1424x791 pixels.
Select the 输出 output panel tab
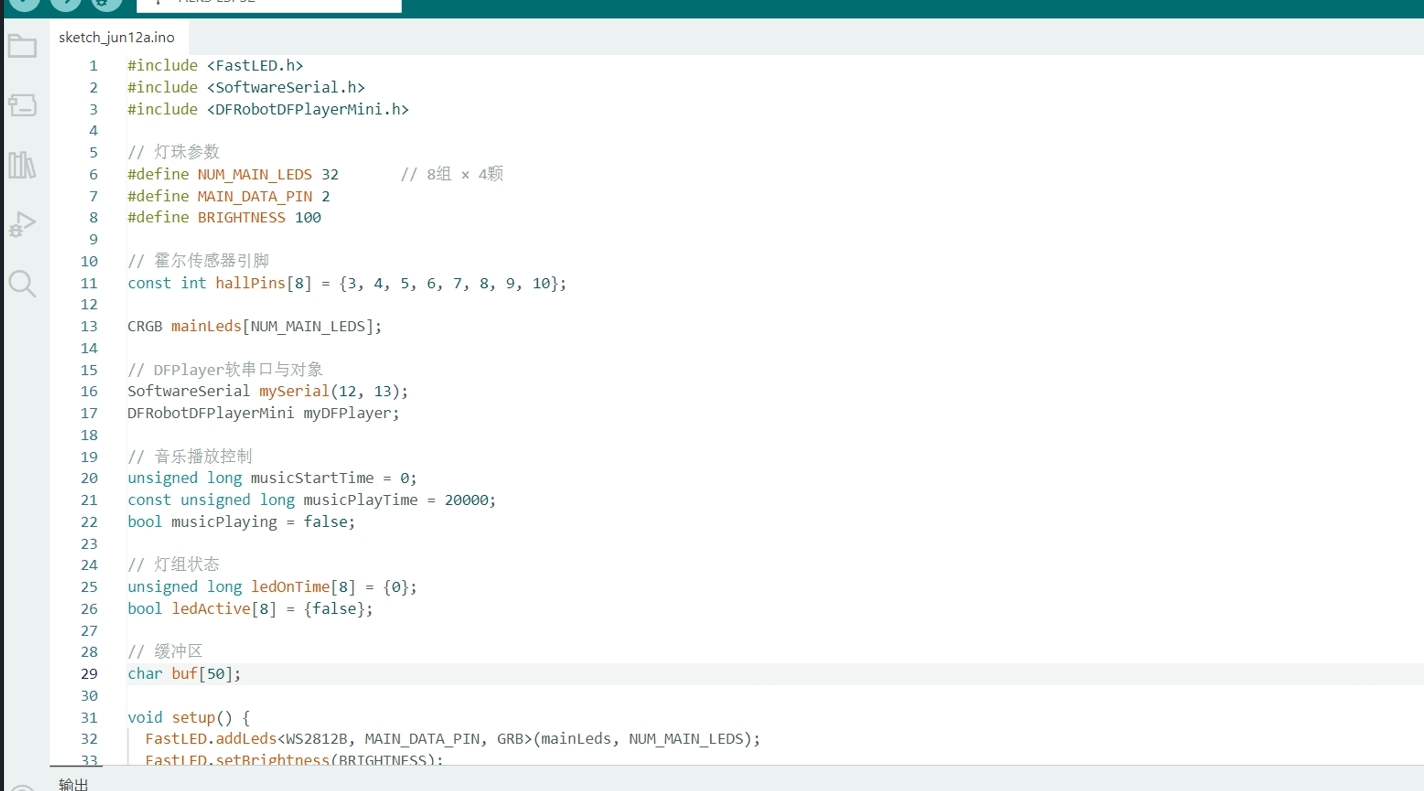(73, 784)
